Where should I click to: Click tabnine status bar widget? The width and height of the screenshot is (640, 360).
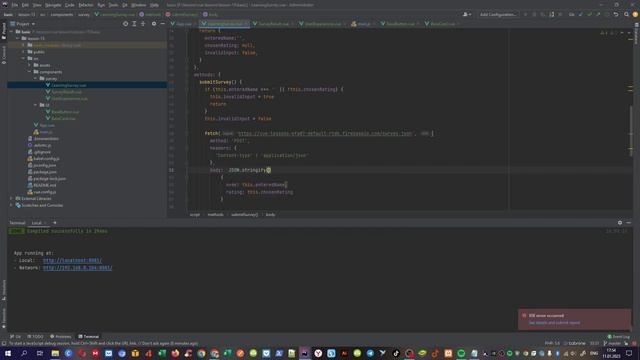576,344
